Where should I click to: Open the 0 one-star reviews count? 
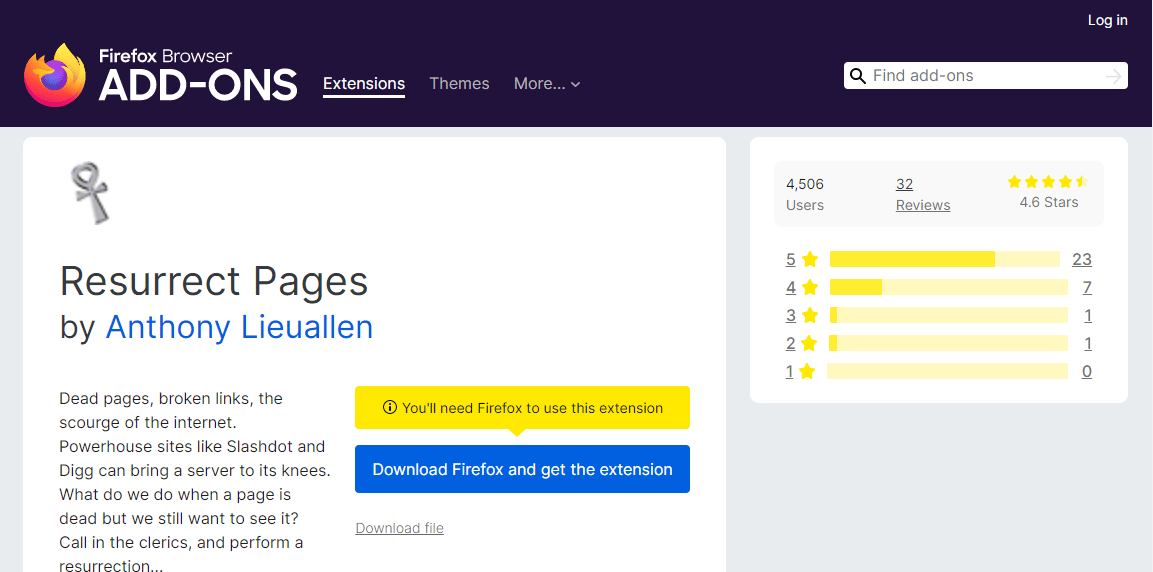pyautogui.click(x=1087, y=371)
